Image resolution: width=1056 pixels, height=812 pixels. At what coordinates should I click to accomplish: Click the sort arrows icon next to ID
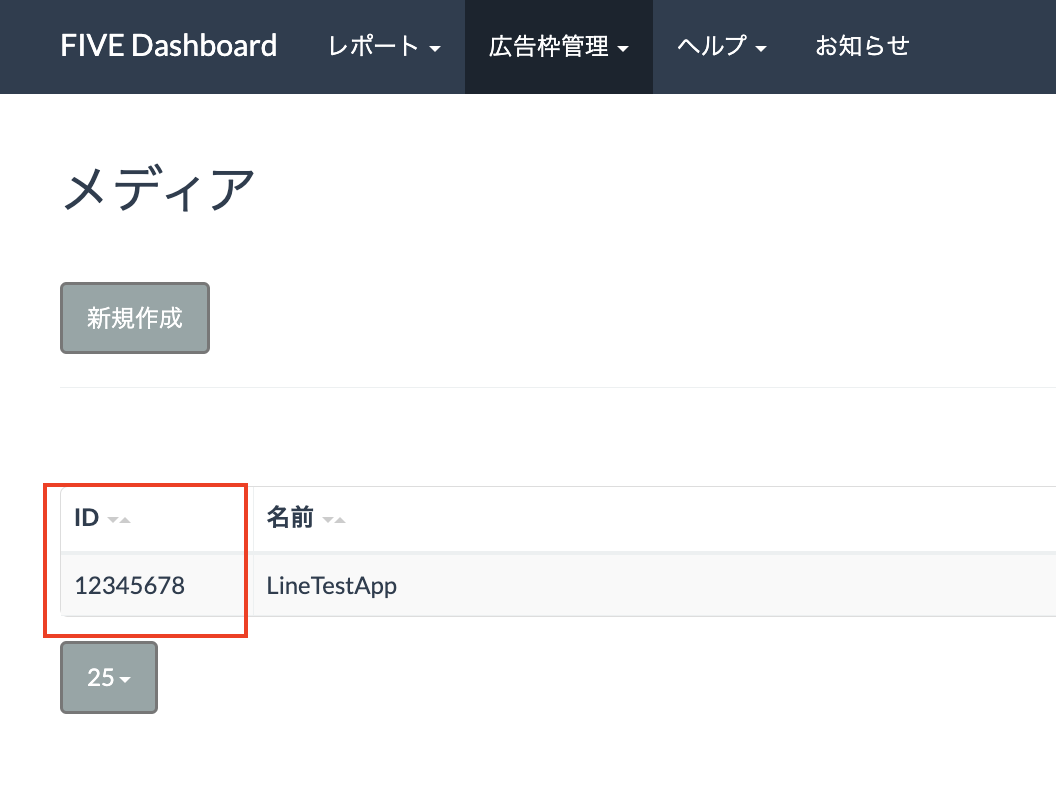119,519
